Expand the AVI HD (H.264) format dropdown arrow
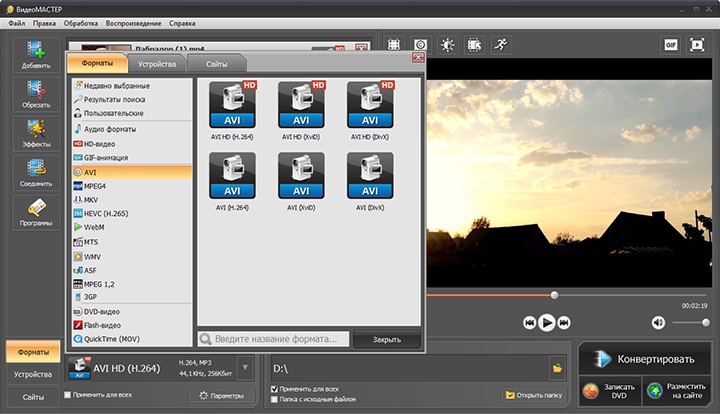Screen dimensions: 720x414 click(245, 368)
